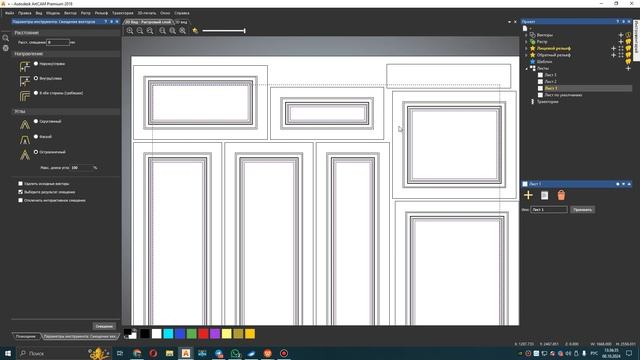This screenshot has height=360, width=640.
Task: Click the red record taskbar icon
Action: tap(284, 353)
